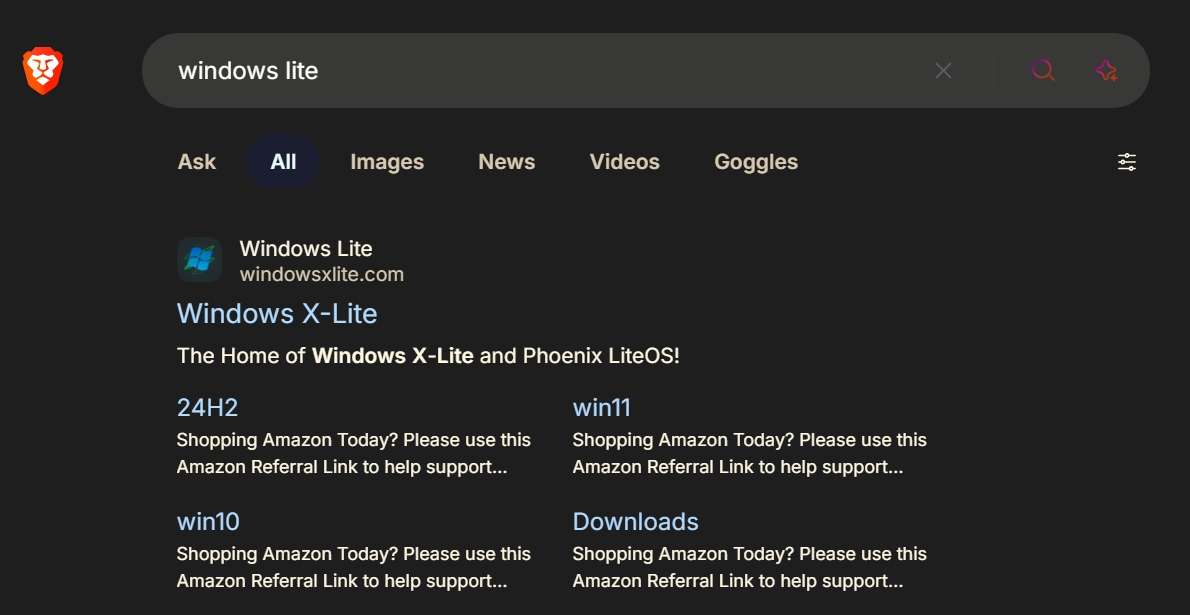Image resolution: width=1190 pixels, height=615 pixels.
Task: Open the Windows X-Lite result title
Action: 277,314
